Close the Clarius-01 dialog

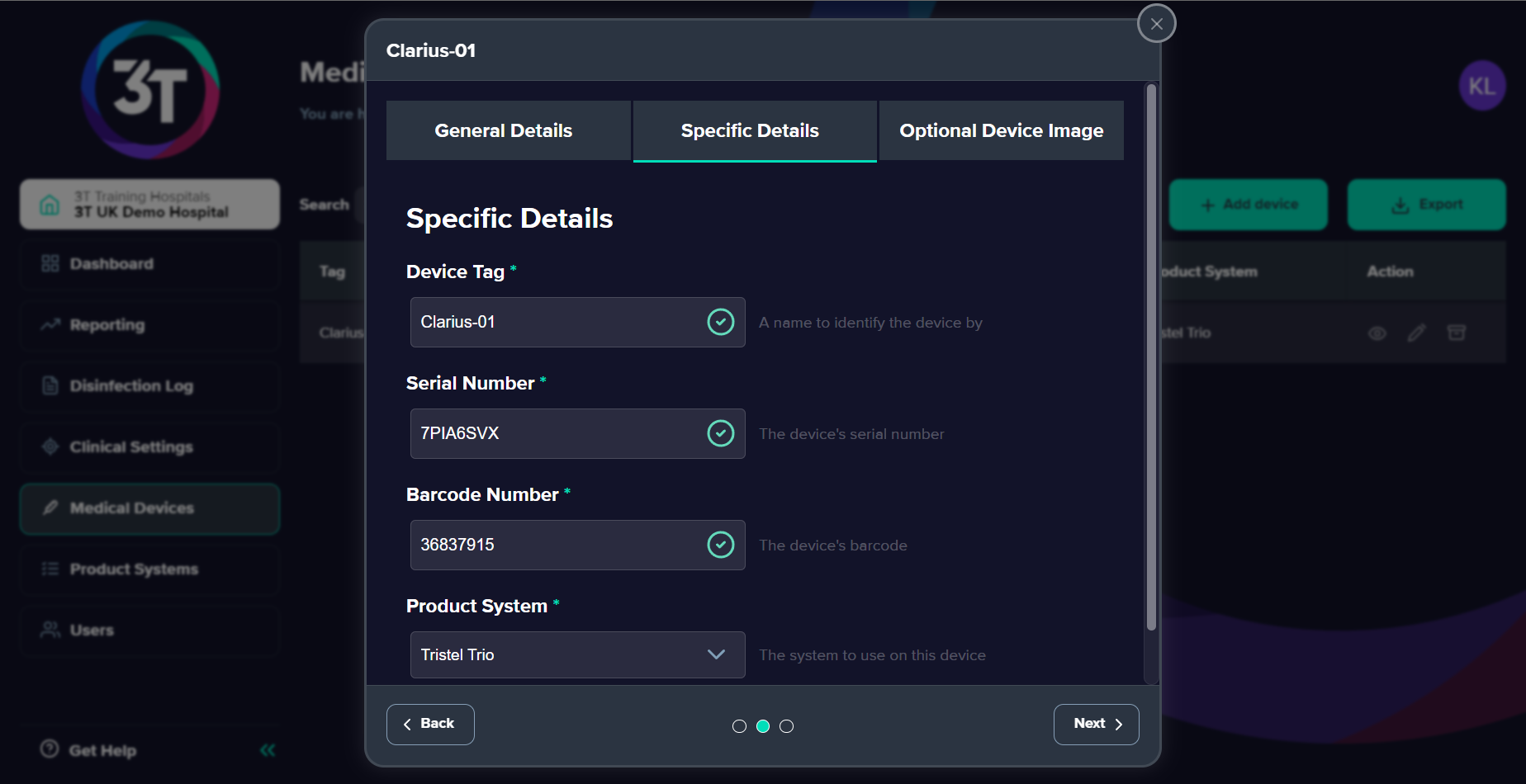click(1156, 24)
